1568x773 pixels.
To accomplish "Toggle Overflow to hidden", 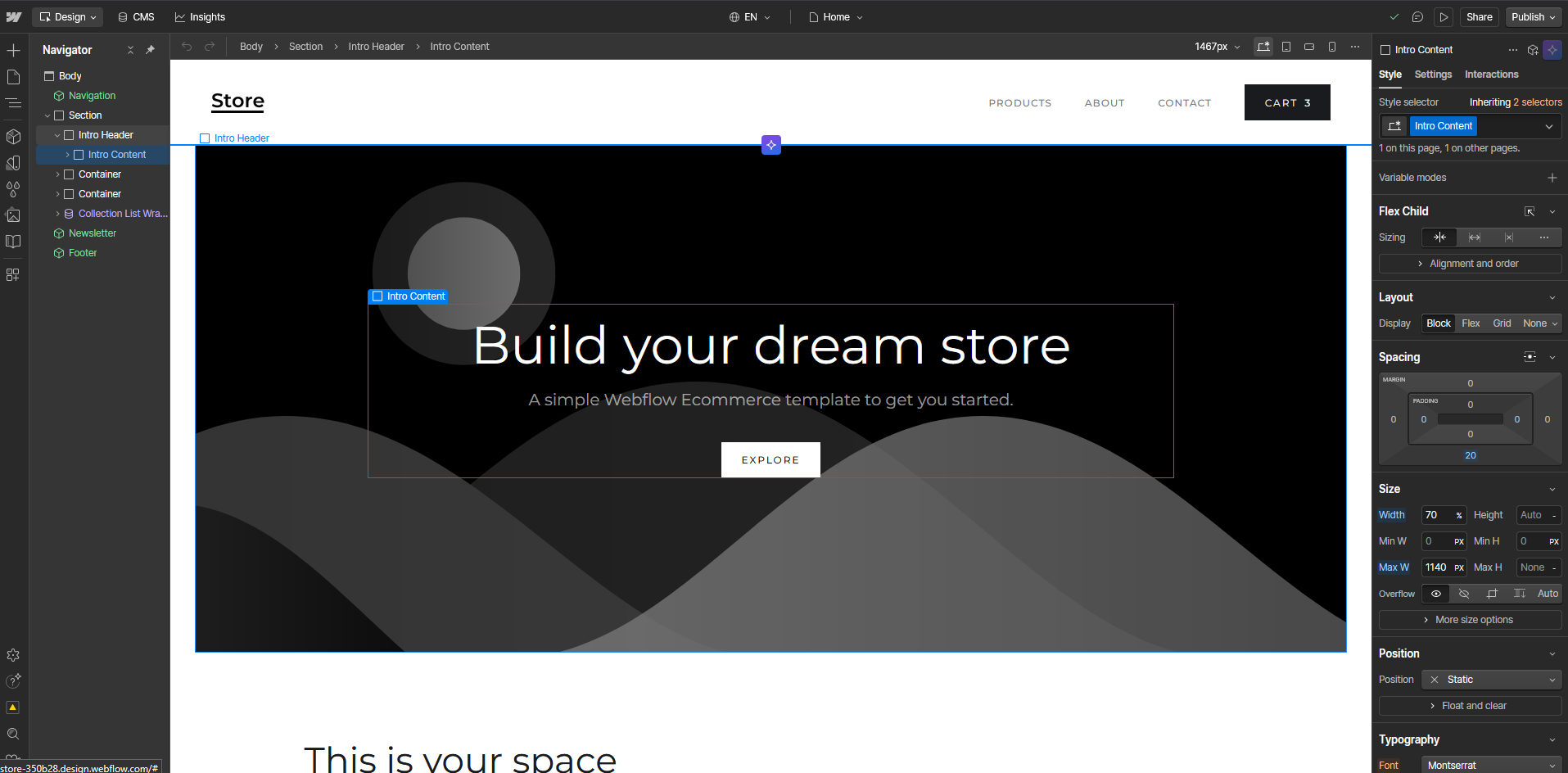I will click(1464, 594).
